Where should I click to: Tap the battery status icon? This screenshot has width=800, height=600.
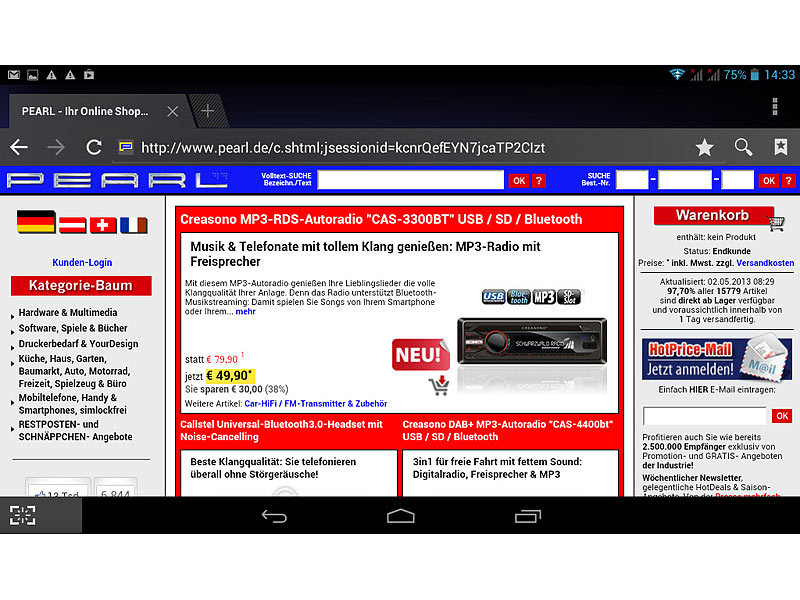coord(755,74)
